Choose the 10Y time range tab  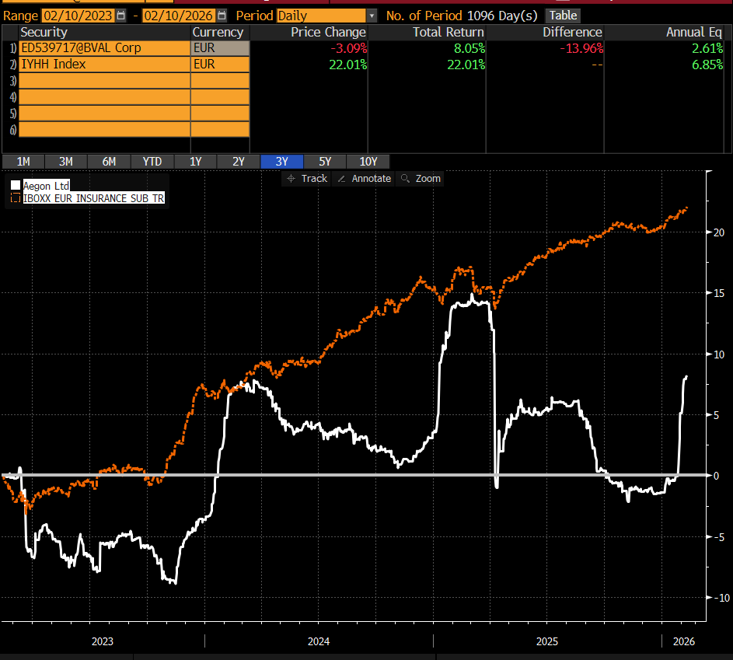[x=367, y=162]
